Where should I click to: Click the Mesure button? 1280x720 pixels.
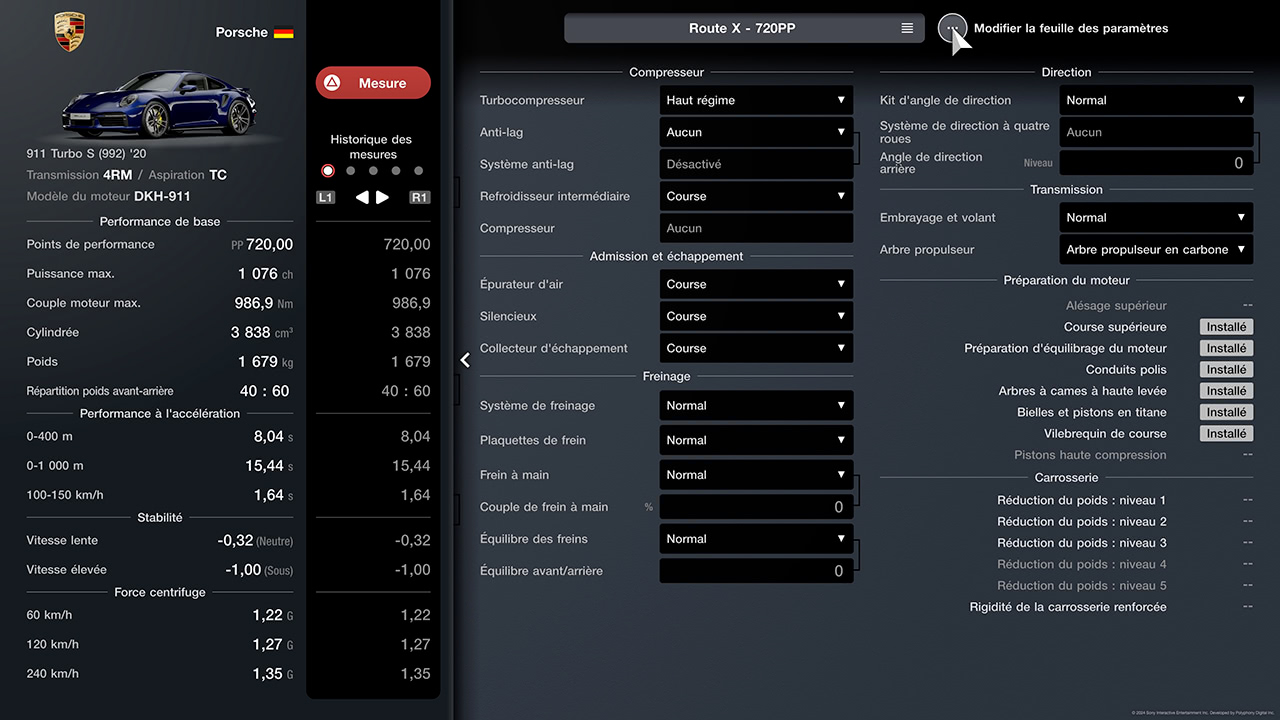click(373, 83)
